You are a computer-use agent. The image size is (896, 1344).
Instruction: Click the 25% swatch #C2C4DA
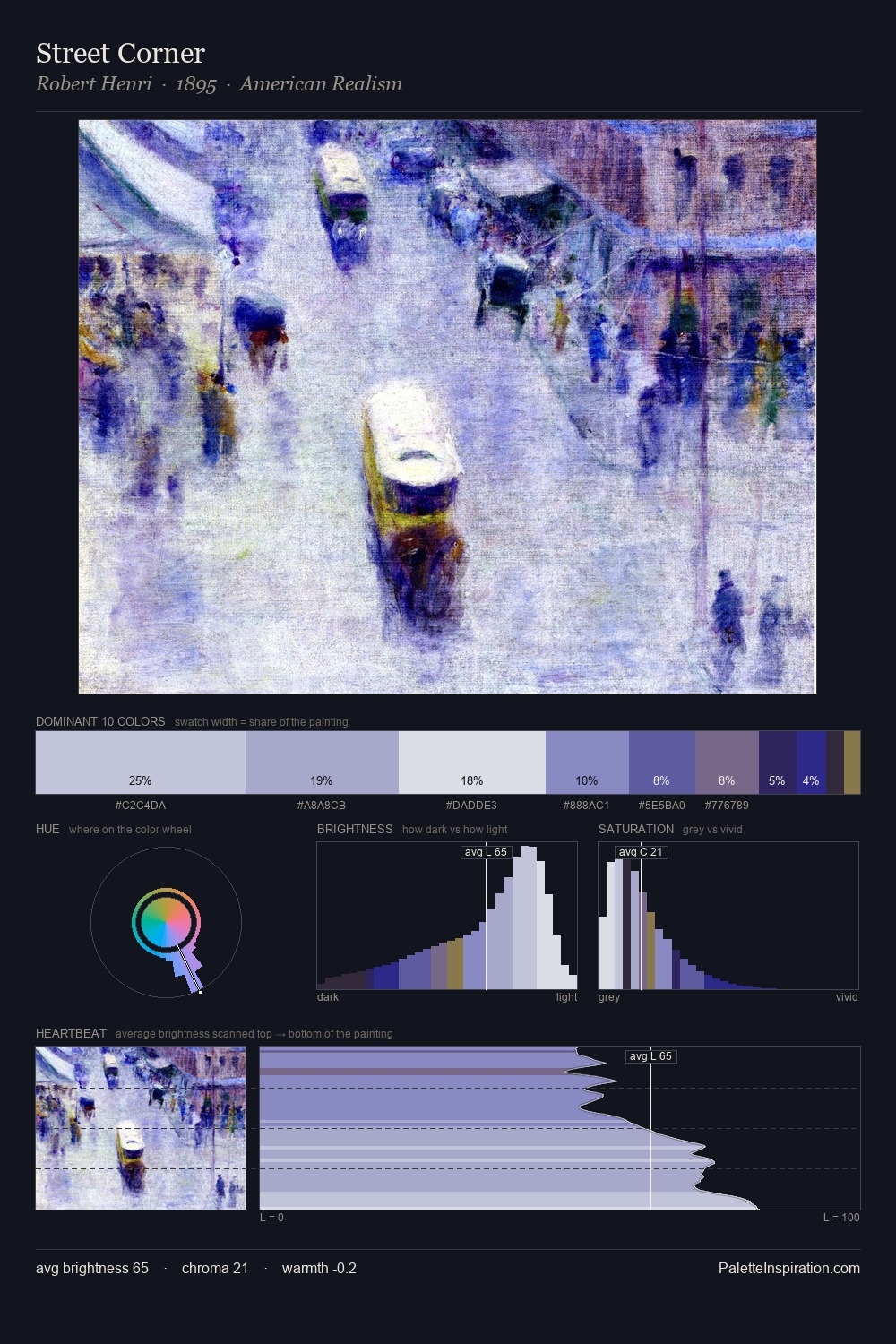(141, 762)
